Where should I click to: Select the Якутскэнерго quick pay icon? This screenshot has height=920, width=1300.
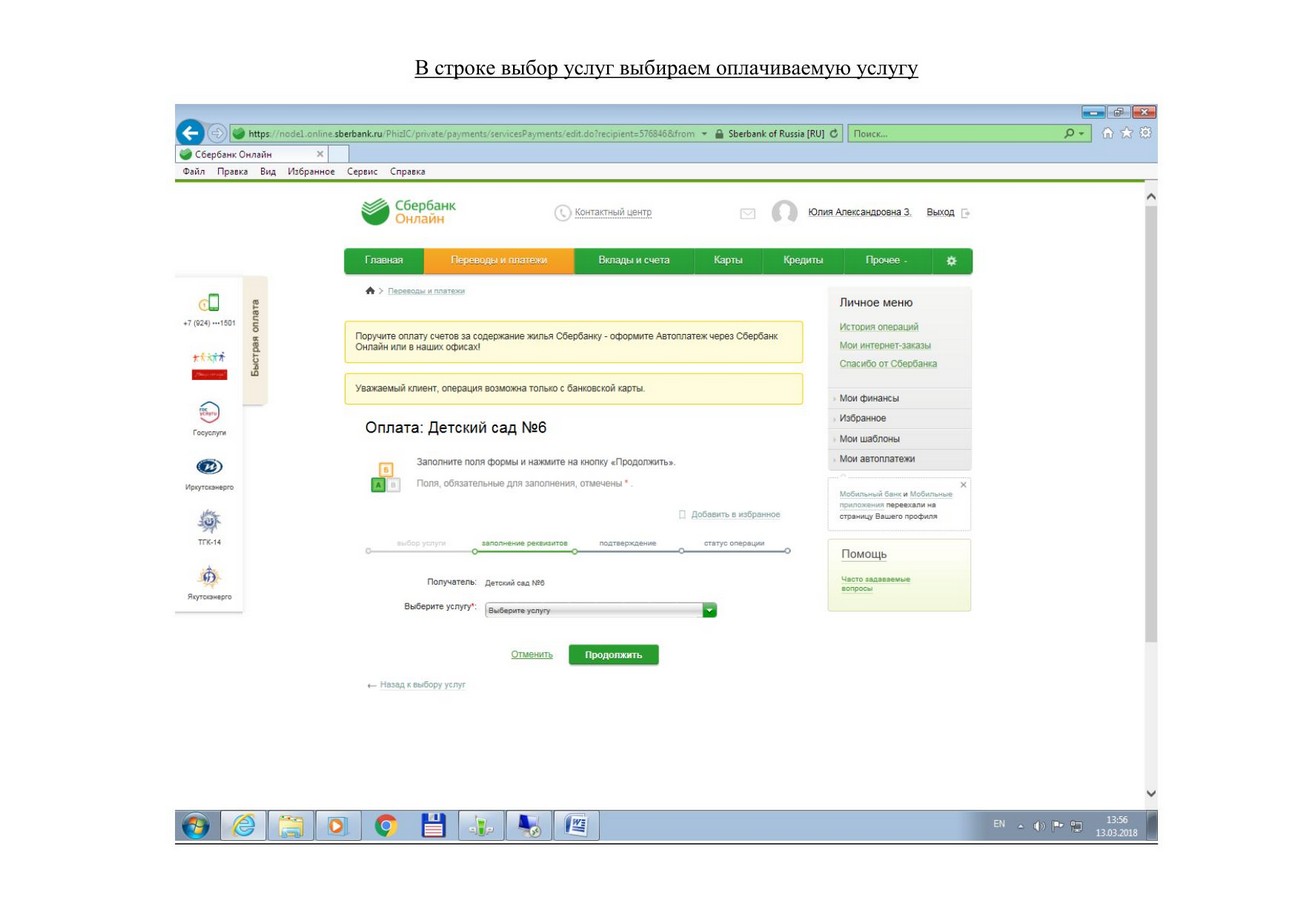pos(209,575)
